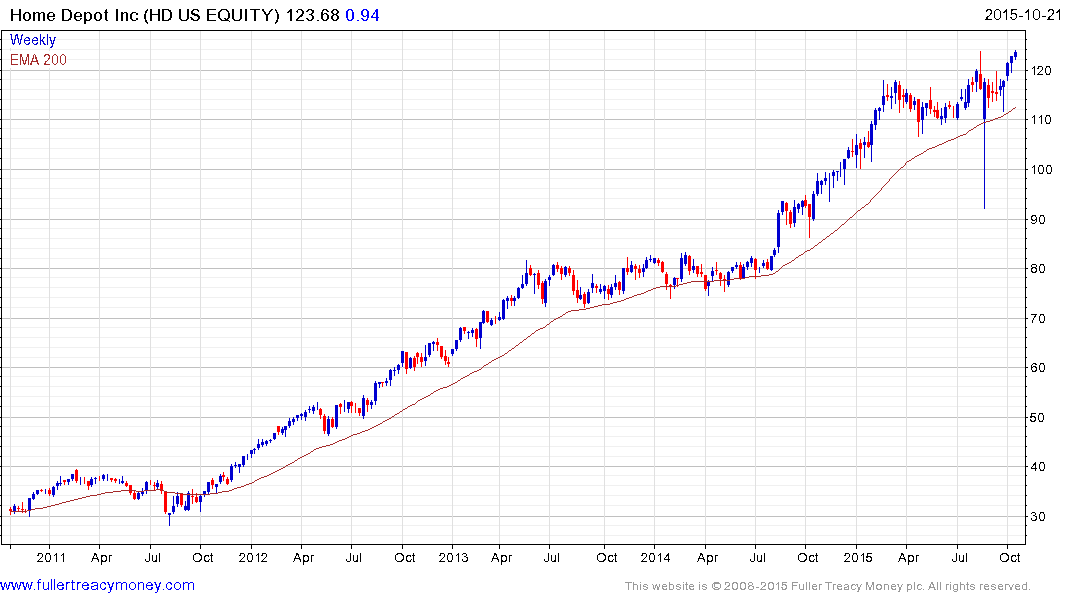Screen dimensions: 1075x600
Task: Click the 2014 x-axis label
Action: (x=655, y=557)
